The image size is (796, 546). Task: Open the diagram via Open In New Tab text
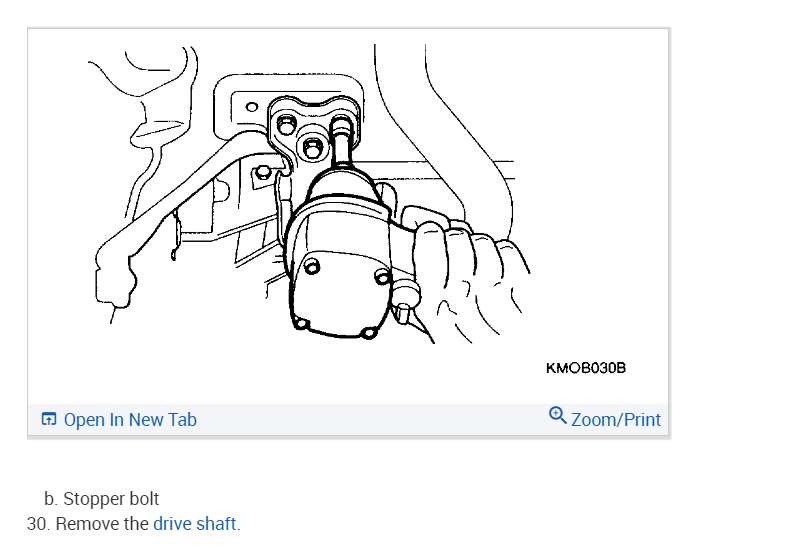130,420
